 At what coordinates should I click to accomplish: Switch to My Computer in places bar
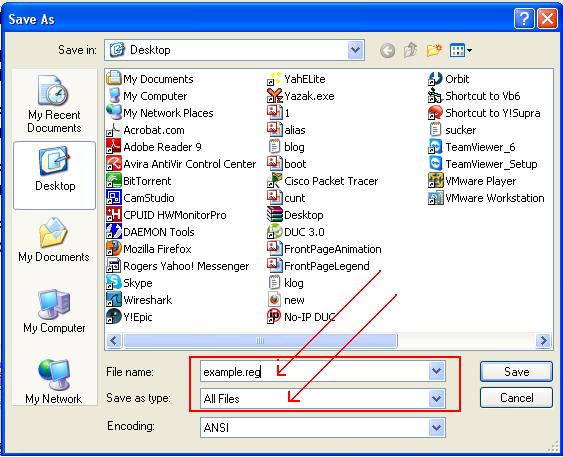point(54,312)
